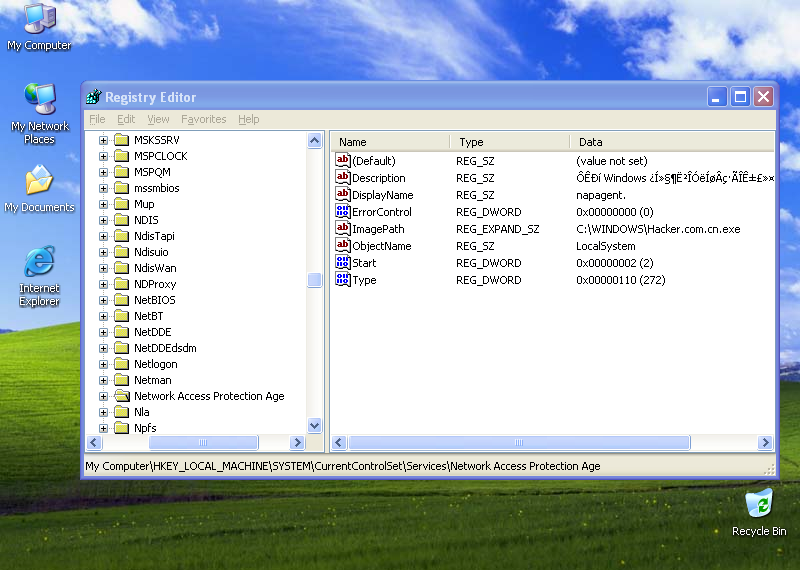Expand the NetDDE tree node
800x570 pixels.
104,332
